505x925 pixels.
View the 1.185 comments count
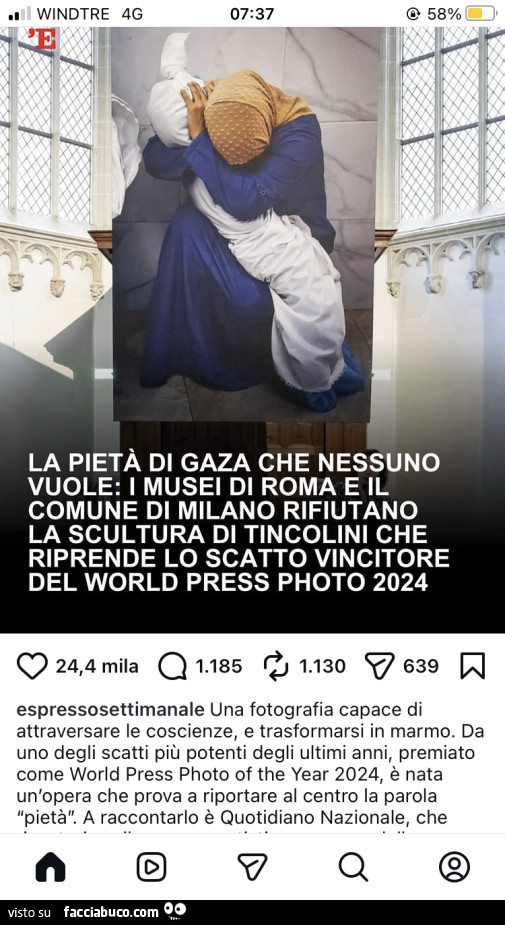click(x=219, y=667)
